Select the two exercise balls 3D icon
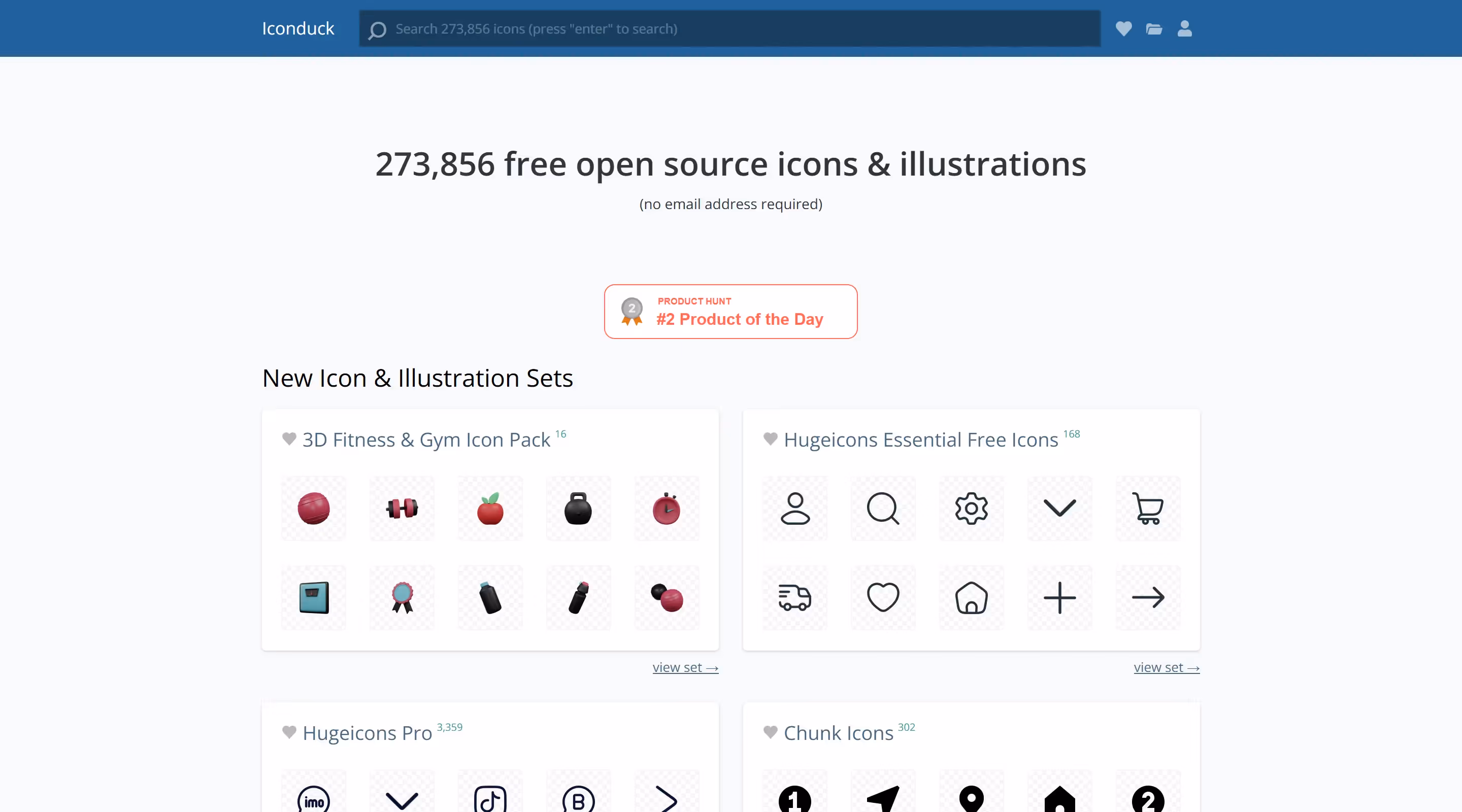 tap(667, 597)
